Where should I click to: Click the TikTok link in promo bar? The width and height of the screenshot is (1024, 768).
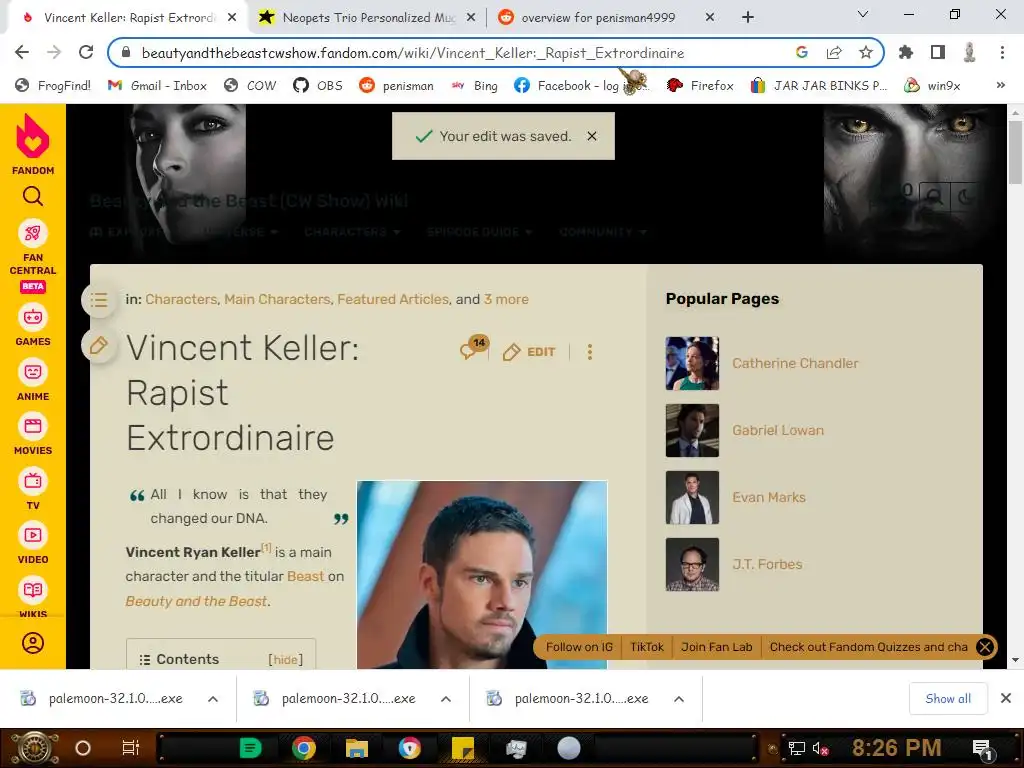[647, 647]
